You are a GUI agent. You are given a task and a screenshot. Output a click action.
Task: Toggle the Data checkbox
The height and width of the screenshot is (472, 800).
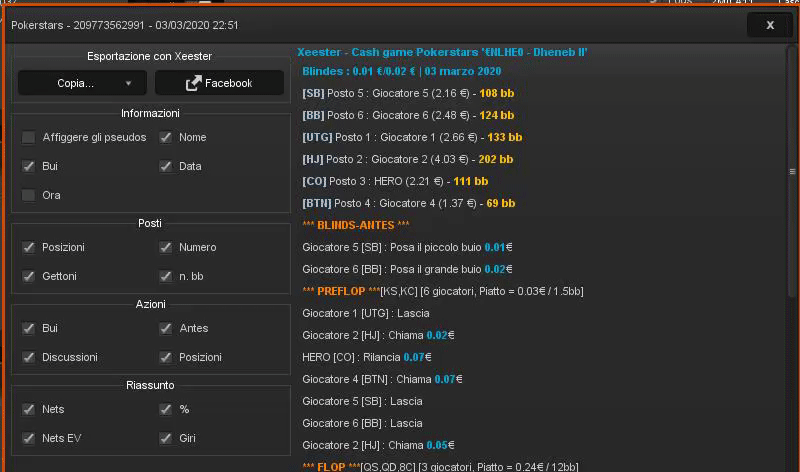click(x=166, y=166)
